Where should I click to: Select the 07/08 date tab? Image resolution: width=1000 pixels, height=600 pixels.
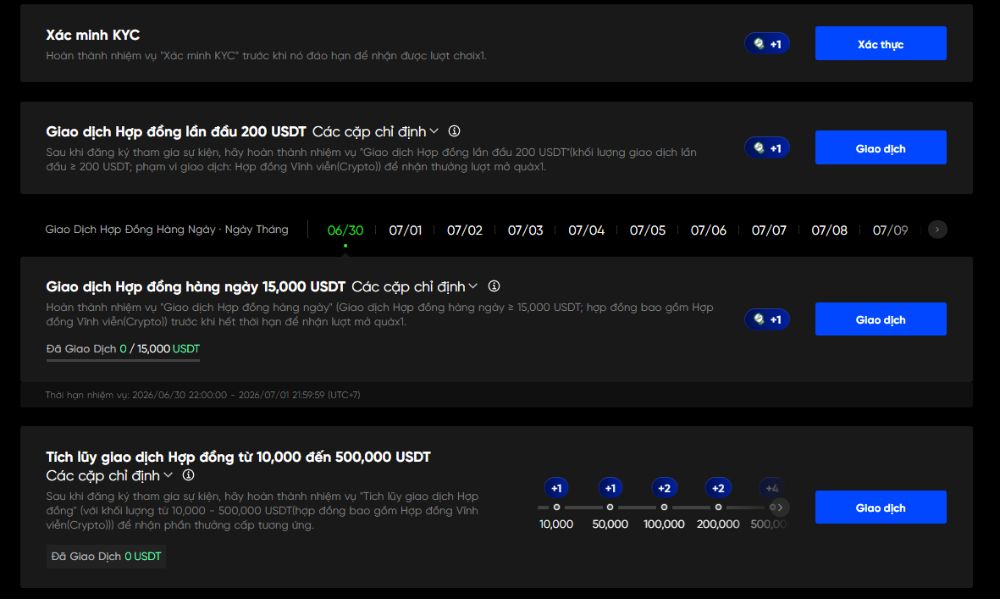(x=829, y=230)
